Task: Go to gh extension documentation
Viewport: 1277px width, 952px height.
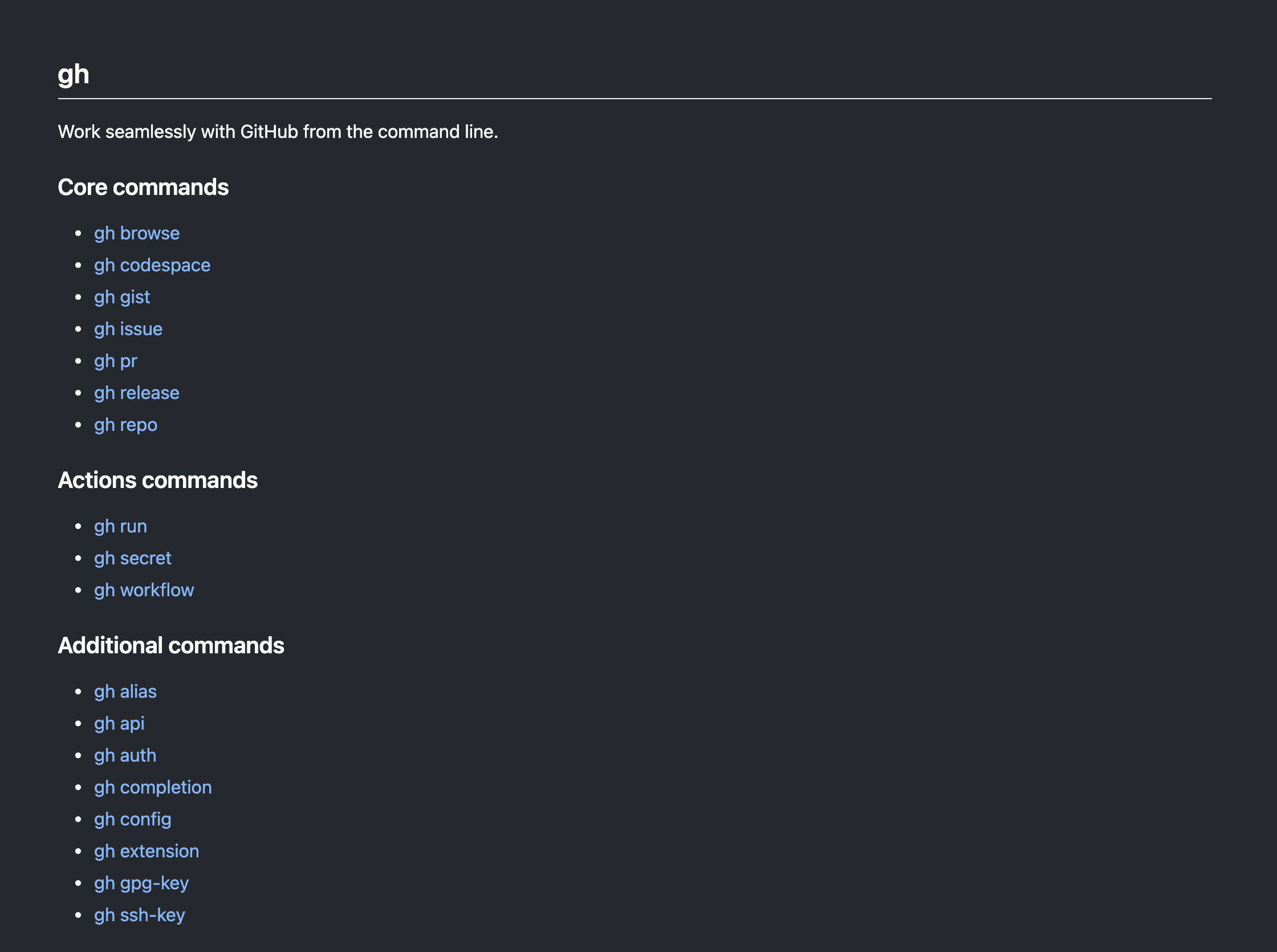Action: pyautogui.click(x=147, y=852)
